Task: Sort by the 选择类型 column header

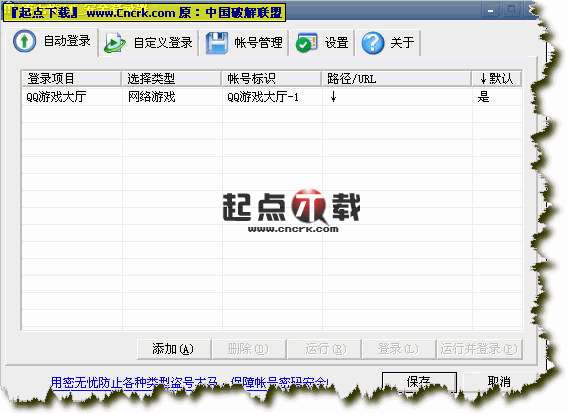Action: pos(171,78)
